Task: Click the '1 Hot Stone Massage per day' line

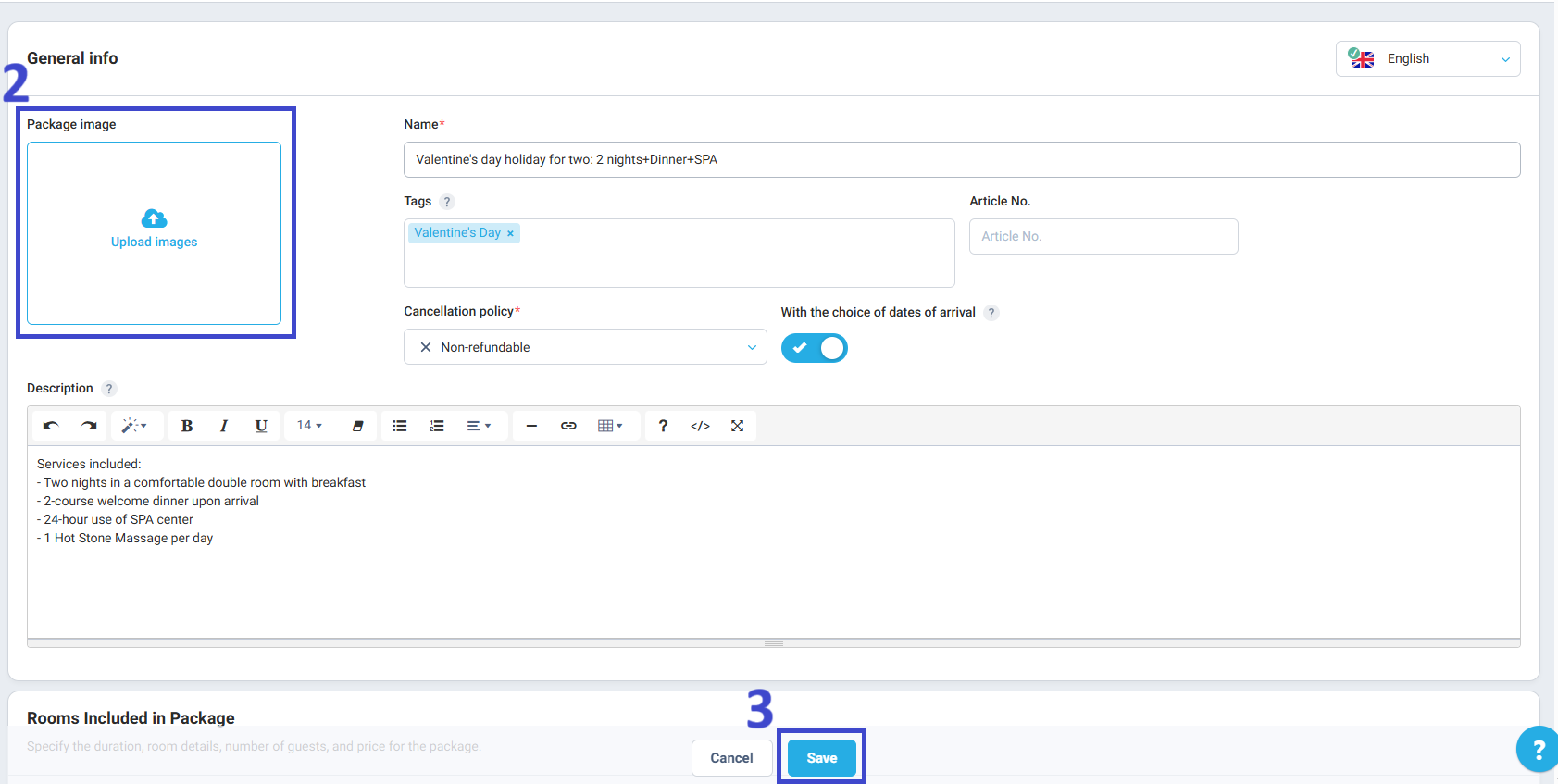Action: [125, 538]
